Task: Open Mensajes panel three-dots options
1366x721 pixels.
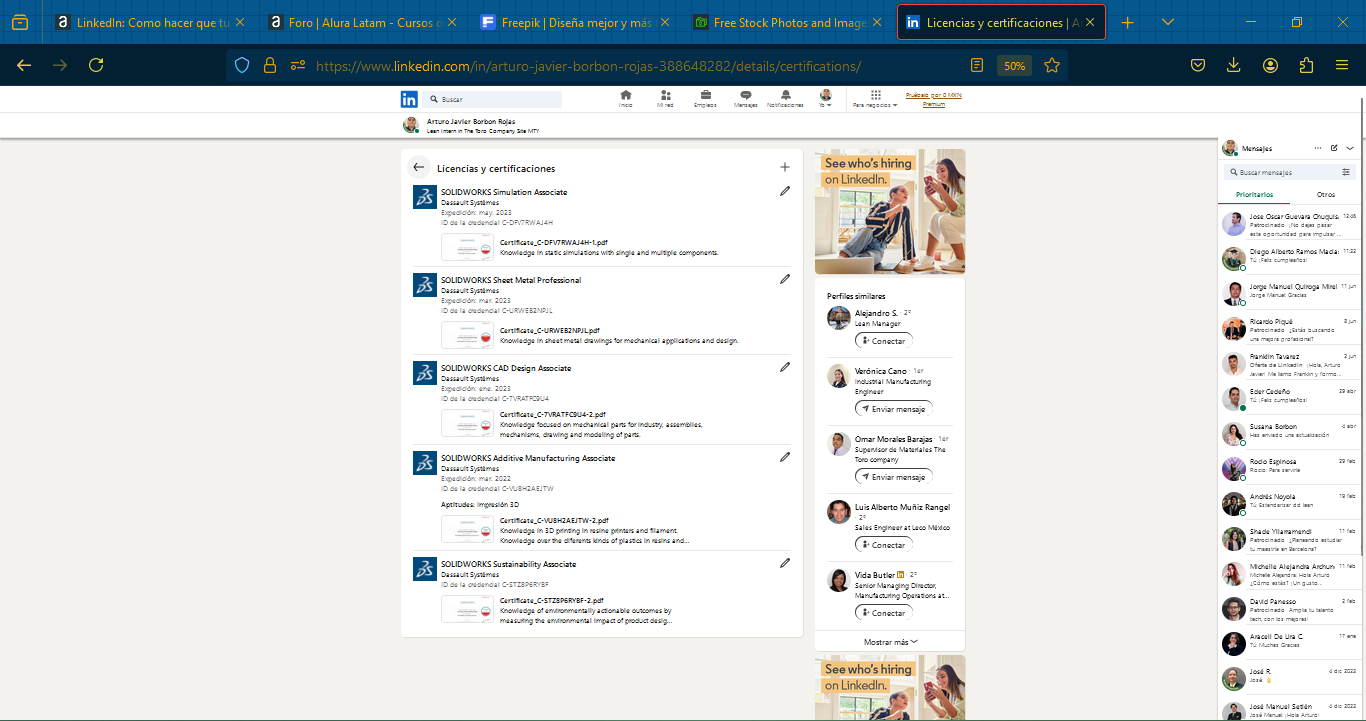Action: point(1318,148)
